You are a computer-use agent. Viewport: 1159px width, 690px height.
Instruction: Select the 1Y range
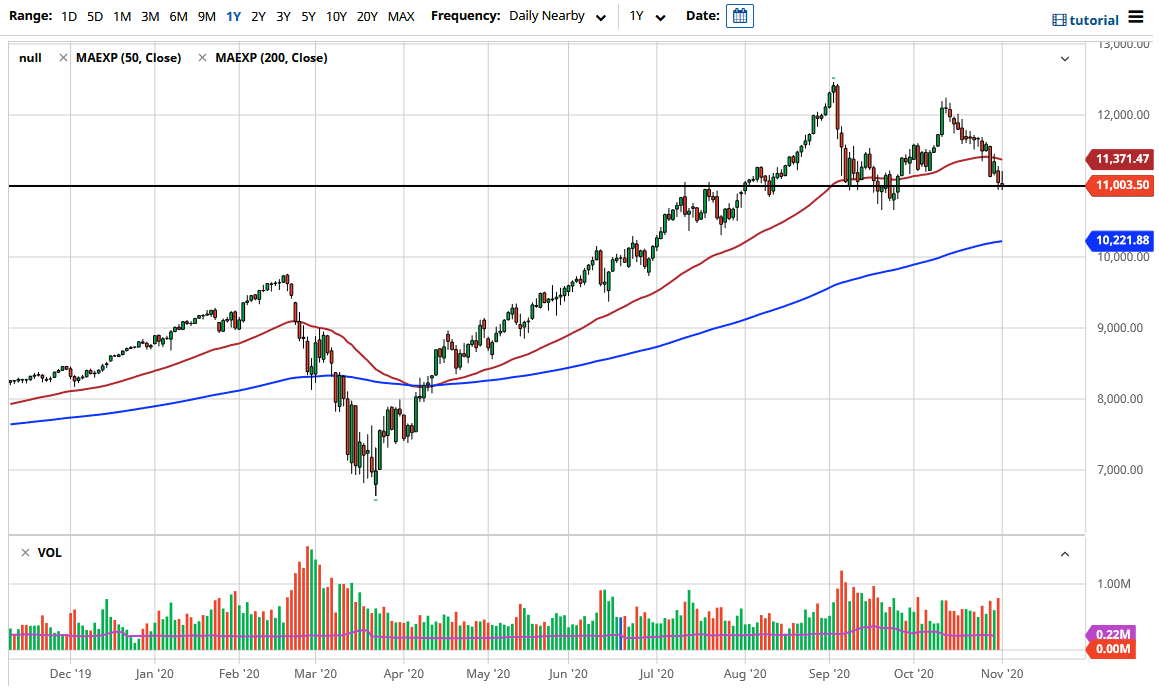234,16
